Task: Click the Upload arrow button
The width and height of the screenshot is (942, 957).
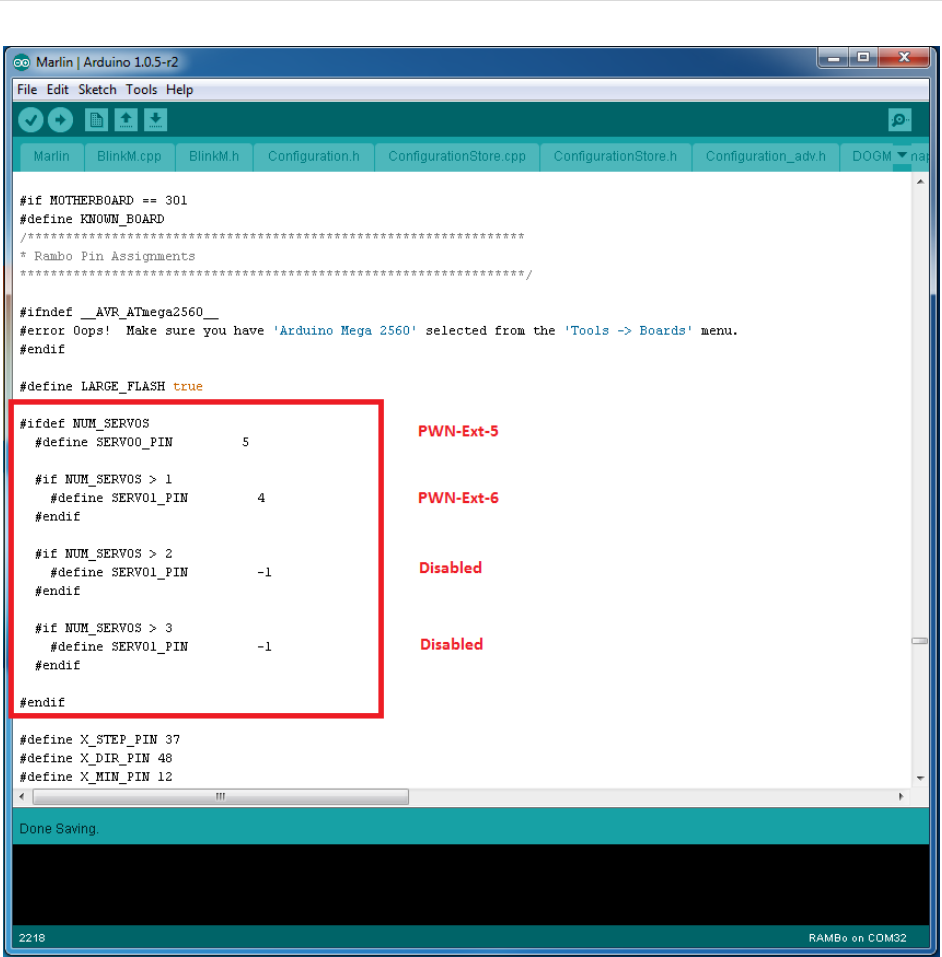Action: [x=60, y=120]
